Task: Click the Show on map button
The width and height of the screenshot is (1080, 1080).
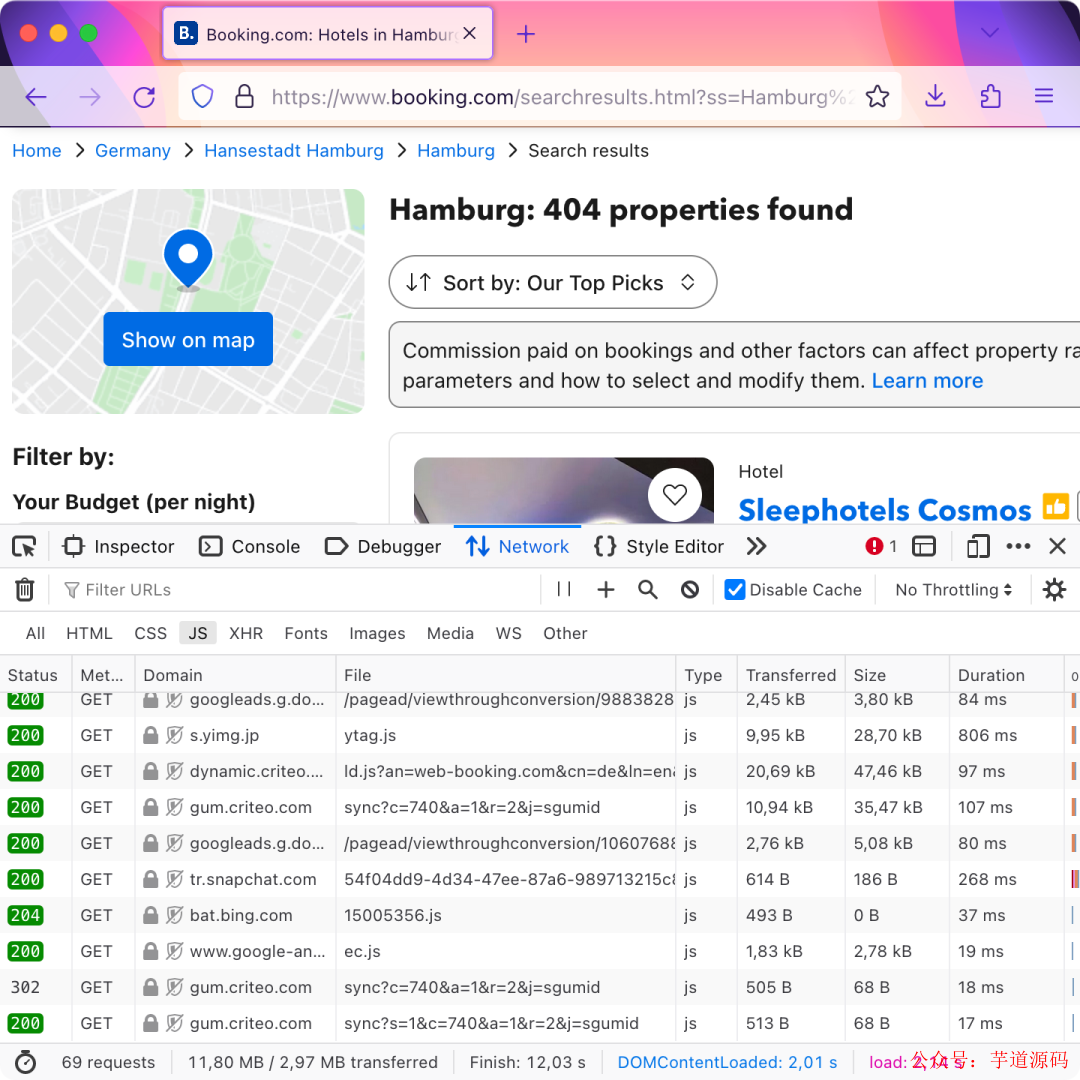Action: 188,340
